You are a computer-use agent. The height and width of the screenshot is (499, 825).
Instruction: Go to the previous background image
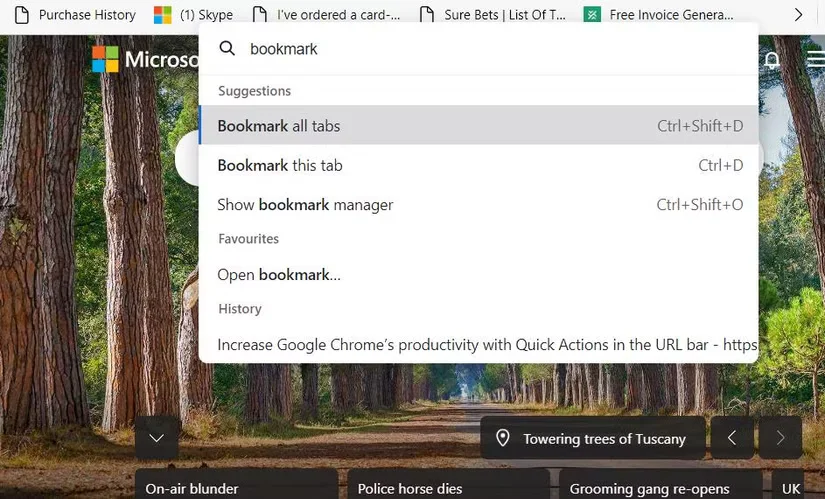pos(732,438)
